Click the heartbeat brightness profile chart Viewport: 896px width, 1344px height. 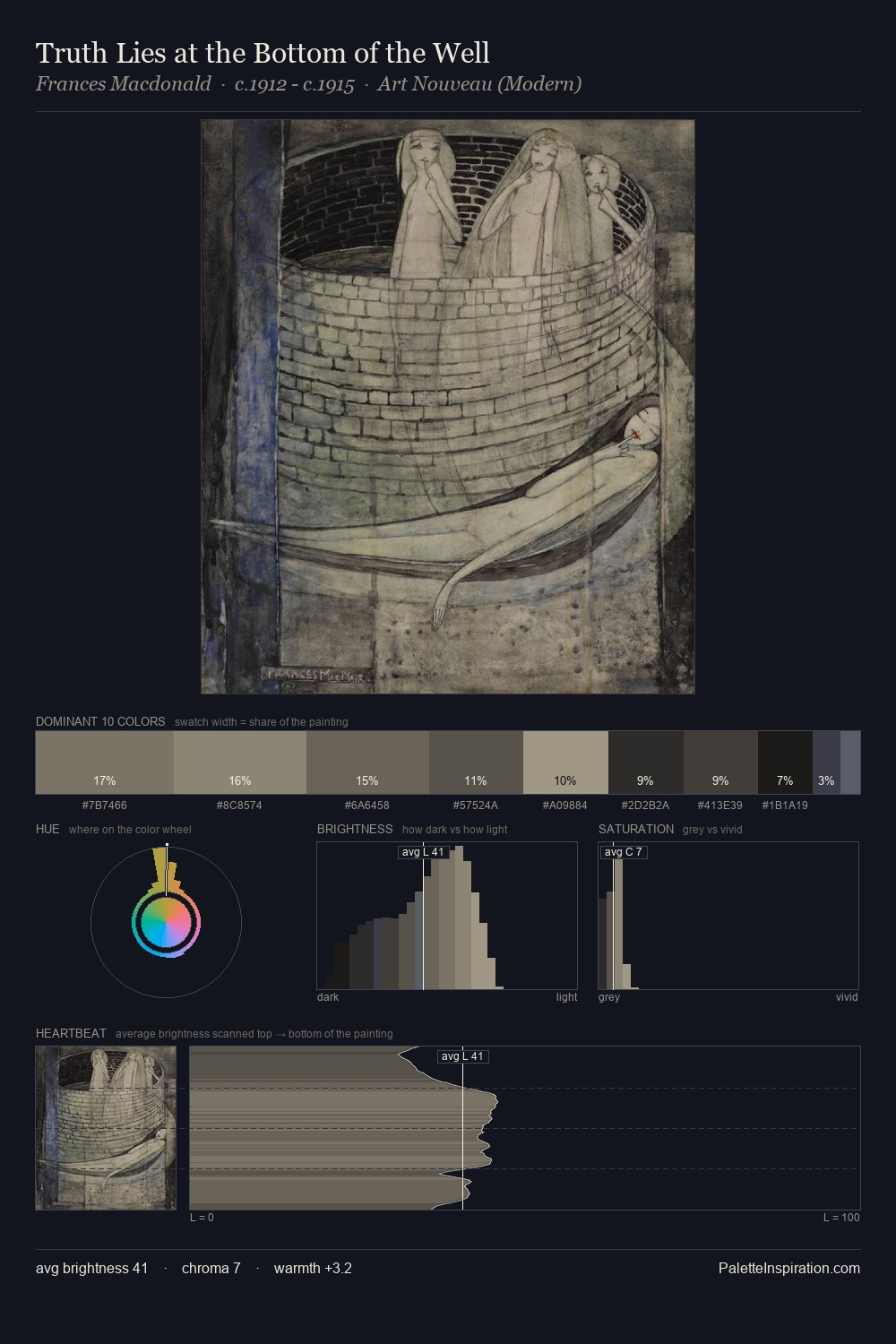point(525,1128)
